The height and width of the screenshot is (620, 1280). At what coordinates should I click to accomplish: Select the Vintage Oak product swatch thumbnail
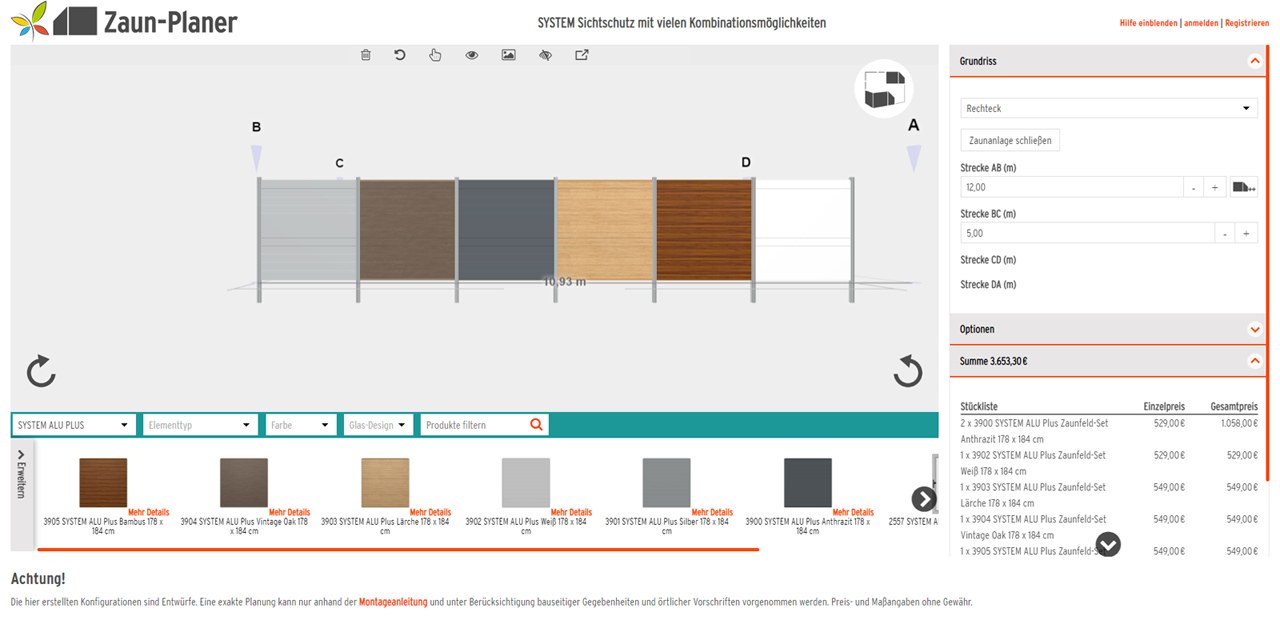tap(244, 483)
